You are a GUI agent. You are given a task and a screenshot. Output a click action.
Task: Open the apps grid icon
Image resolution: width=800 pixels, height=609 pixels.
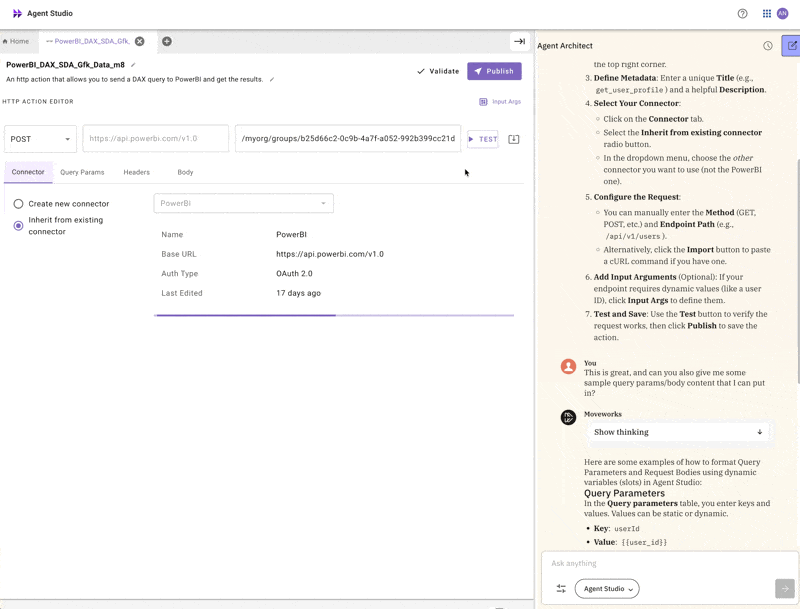[x=766, y=14]
